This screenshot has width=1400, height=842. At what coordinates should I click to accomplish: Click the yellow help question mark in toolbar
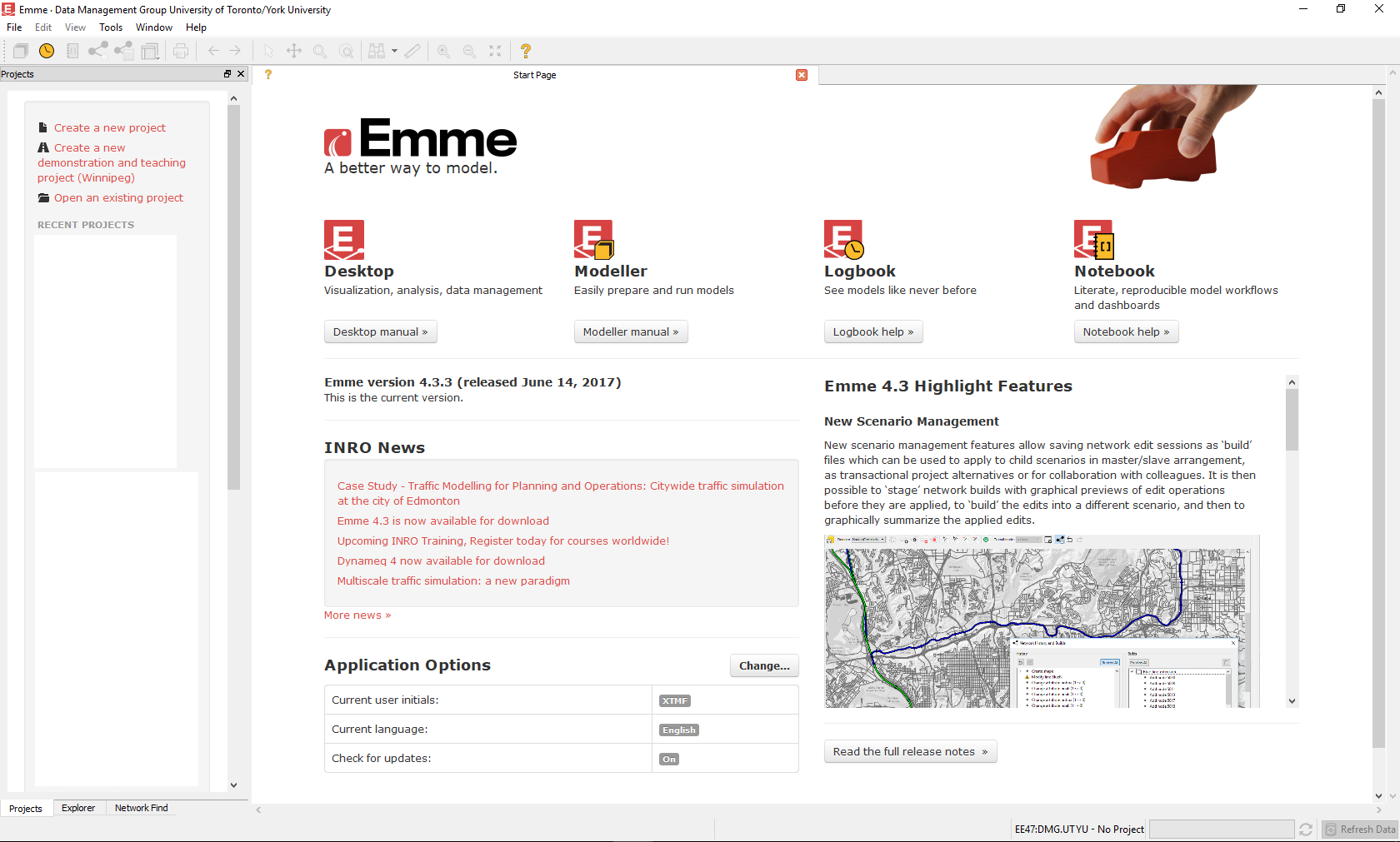click(525, 51)
